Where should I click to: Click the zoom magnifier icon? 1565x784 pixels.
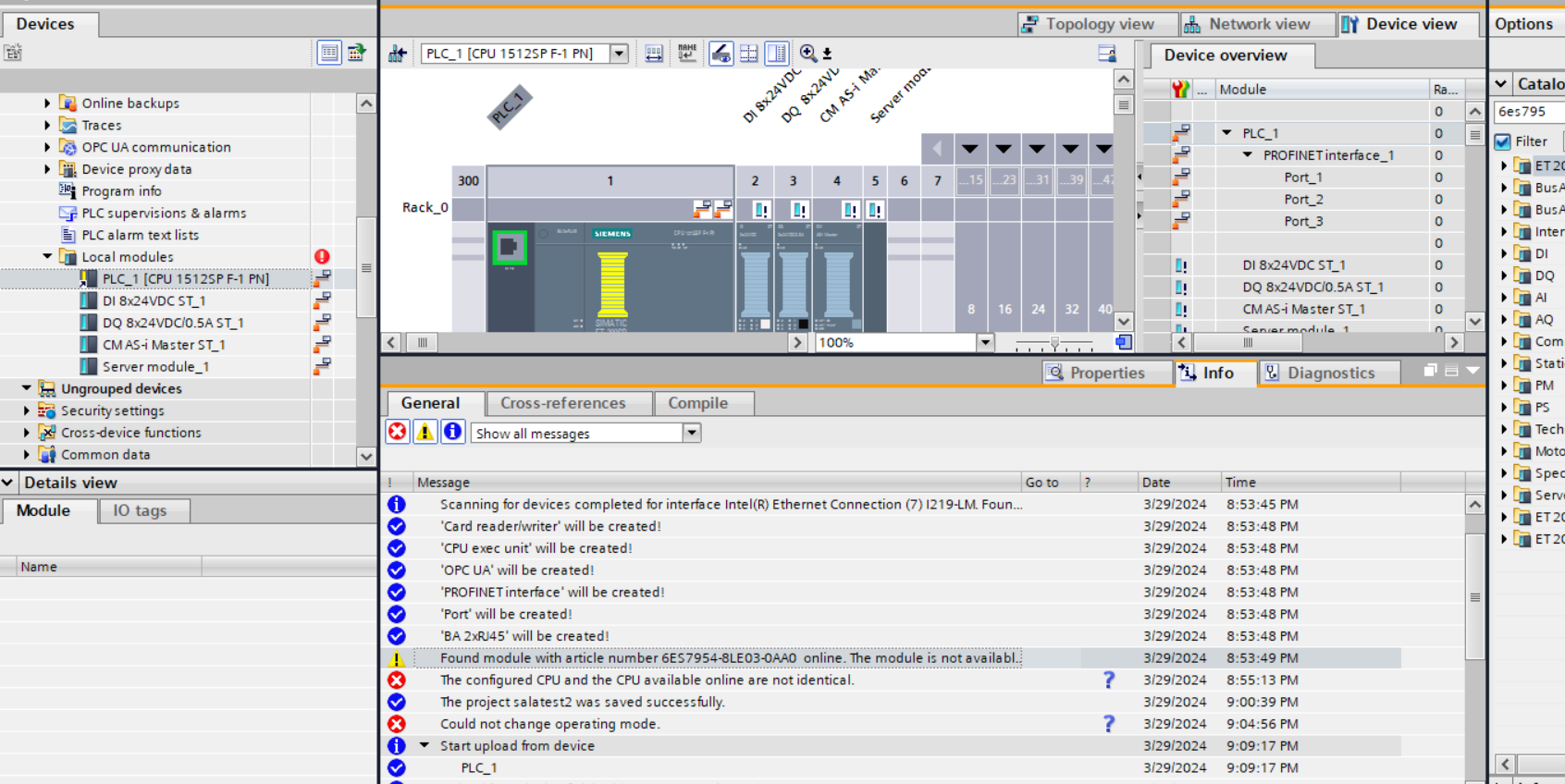(808, 54)
